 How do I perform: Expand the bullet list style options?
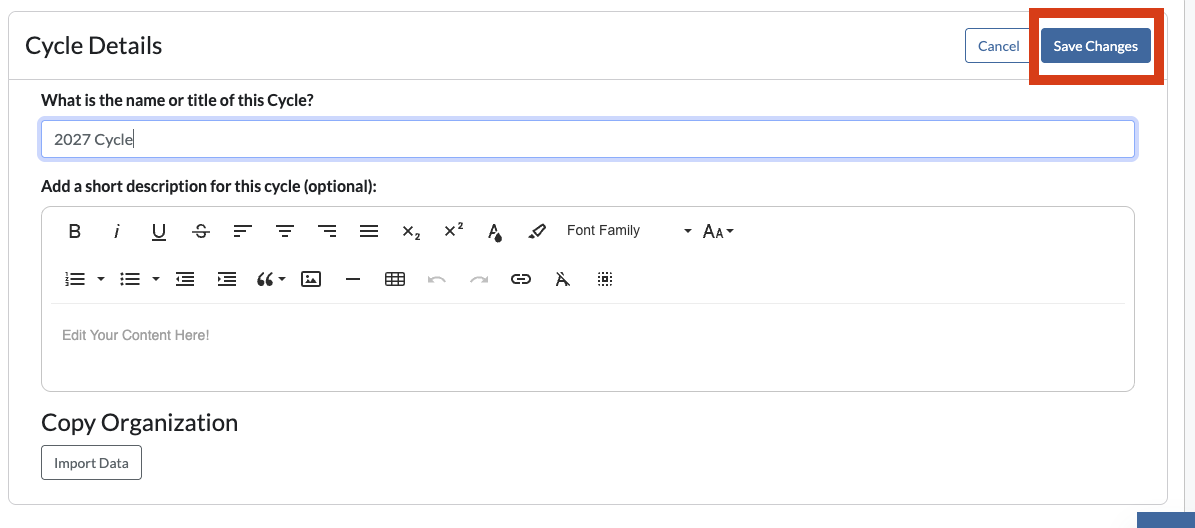tap(156, 280)
